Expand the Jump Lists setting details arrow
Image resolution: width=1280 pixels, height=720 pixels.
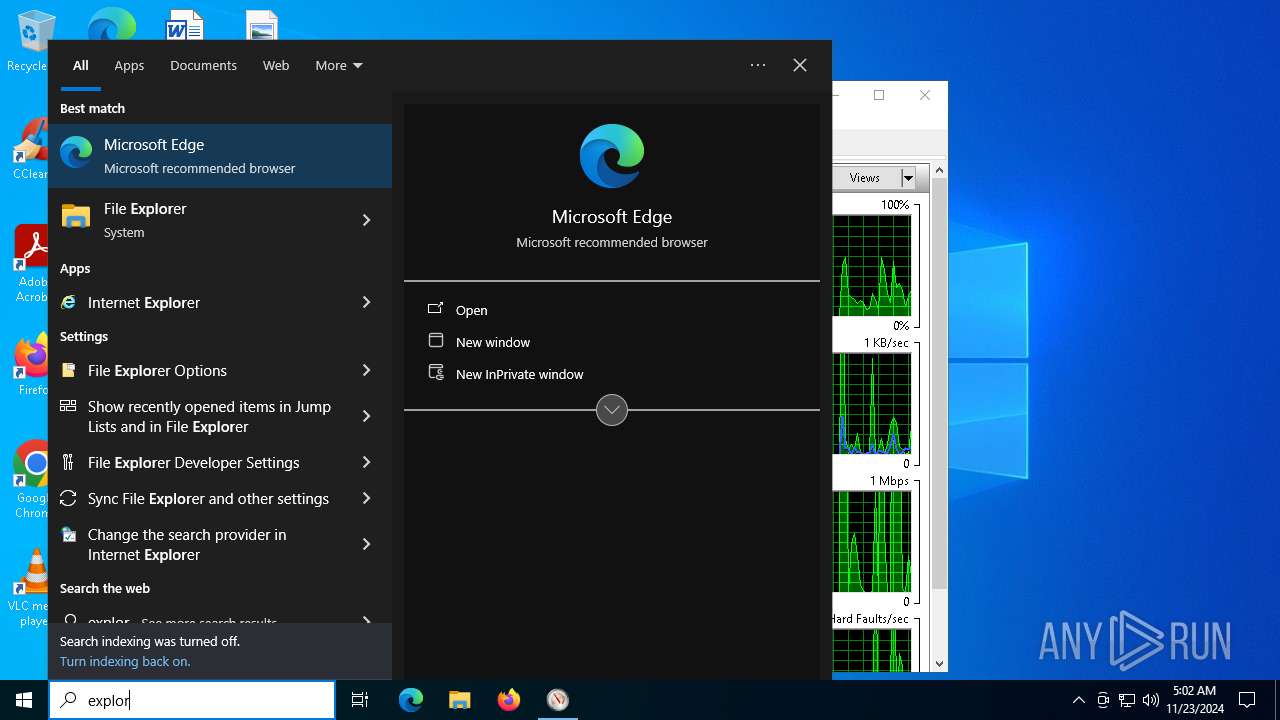[366, 416]
